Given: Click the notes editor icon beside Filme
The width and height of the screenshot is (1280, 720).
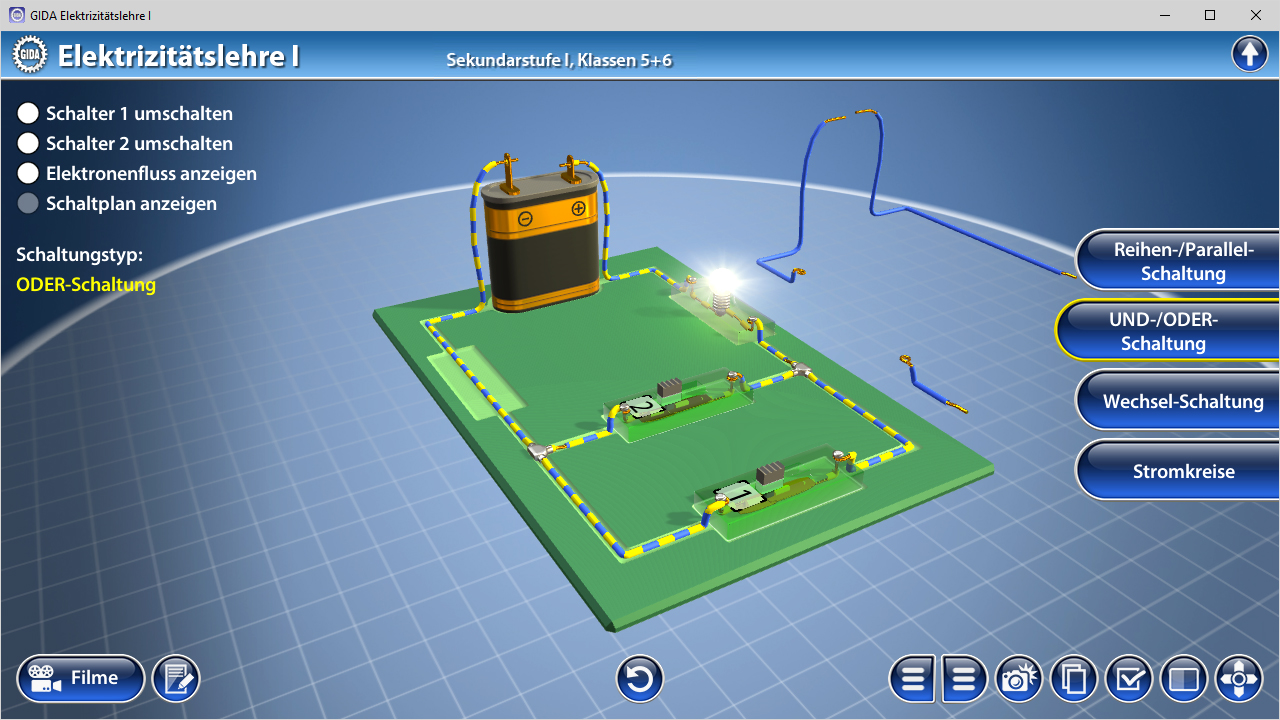Looking at the screenshot, I should click(176, 679).
